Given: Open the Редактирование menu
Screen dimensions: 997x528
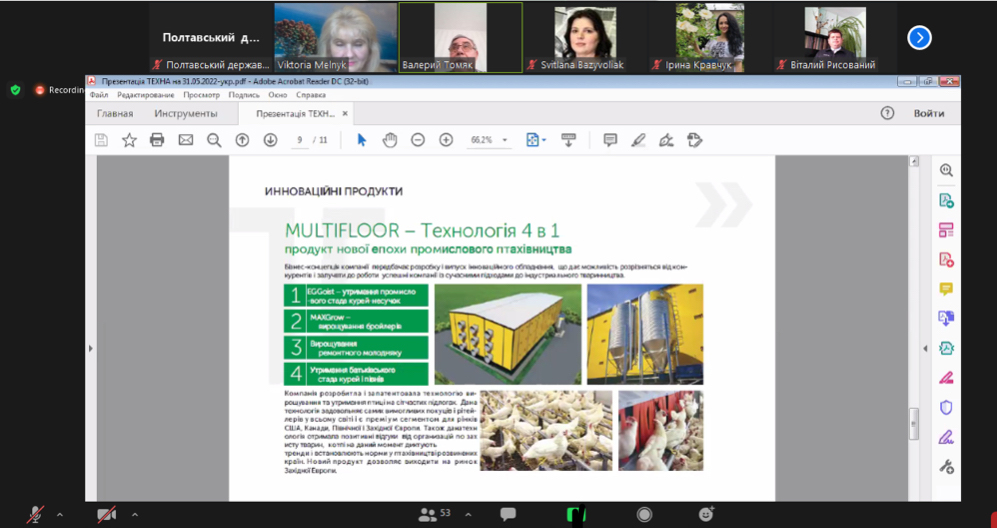Looking at the screenshot, I should click(x=146, y=95).
